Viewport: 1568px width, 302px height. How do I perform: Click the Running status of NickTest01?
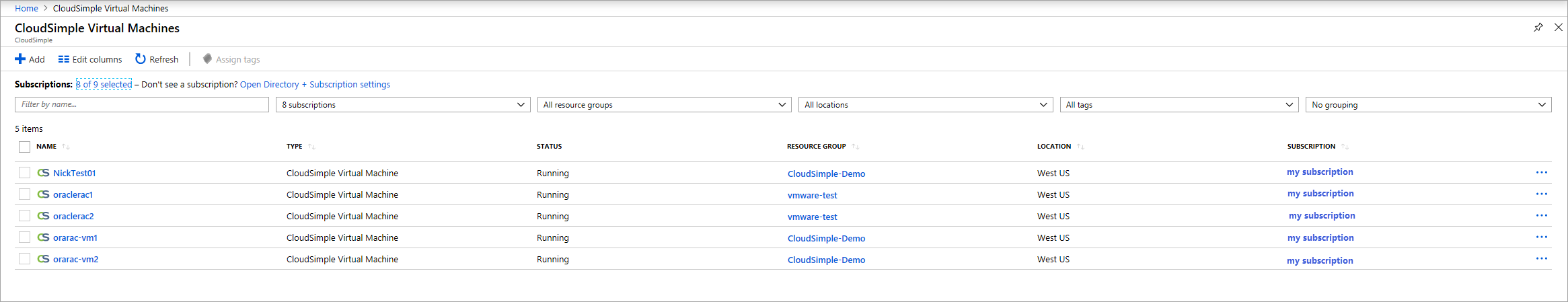[553, 173]
